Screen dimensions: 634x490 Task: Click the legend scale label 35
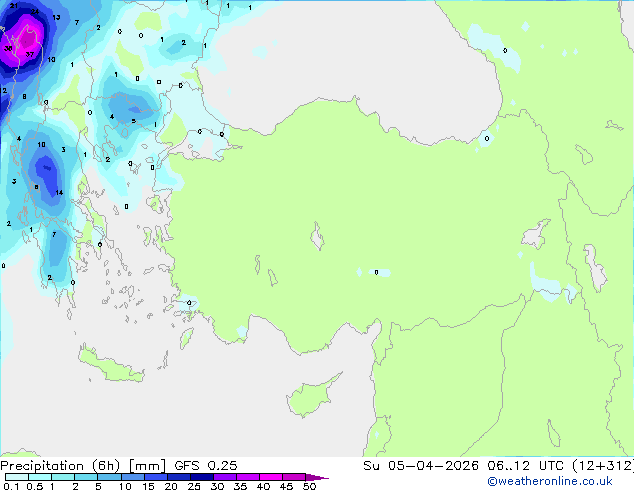pyautogui.click(x=240, y=486)
